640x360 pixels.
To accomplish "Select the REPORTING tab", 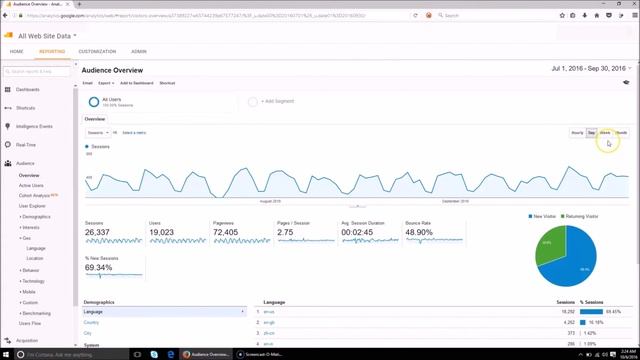I will coord(52,51).
